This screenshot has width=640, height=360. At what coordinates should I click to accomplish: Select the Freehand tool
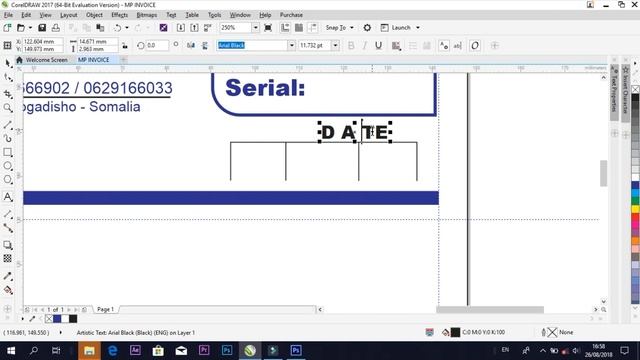click(x=8, y=124)
